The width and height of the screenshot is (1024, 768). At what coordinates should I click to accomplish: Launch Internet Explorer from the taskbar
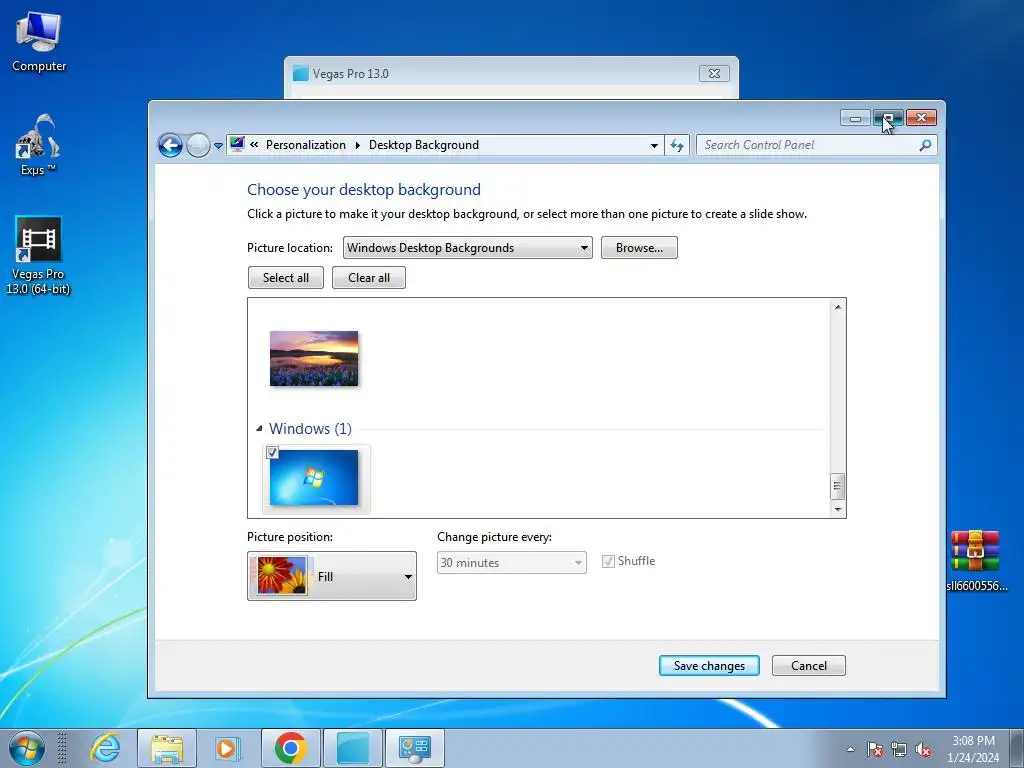[104, 748]
